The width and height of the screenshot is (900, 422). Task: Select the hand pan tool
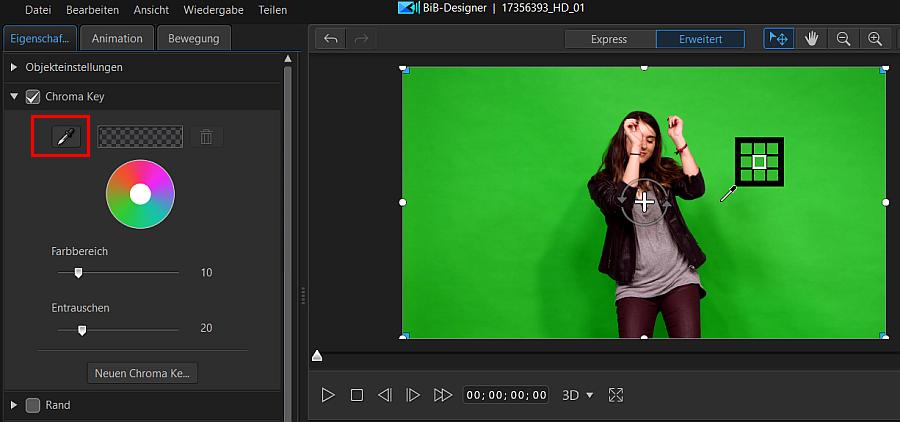[x=812, y=39]
